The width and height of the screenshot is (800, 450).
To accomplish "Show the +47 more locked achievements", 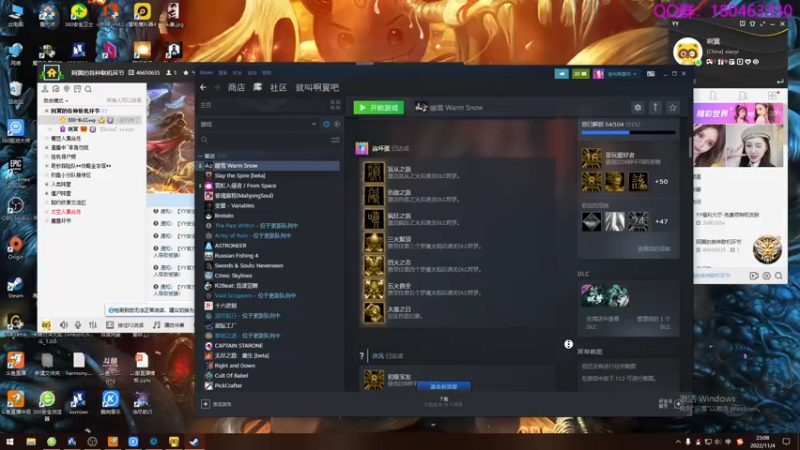I will click(662, 221).
